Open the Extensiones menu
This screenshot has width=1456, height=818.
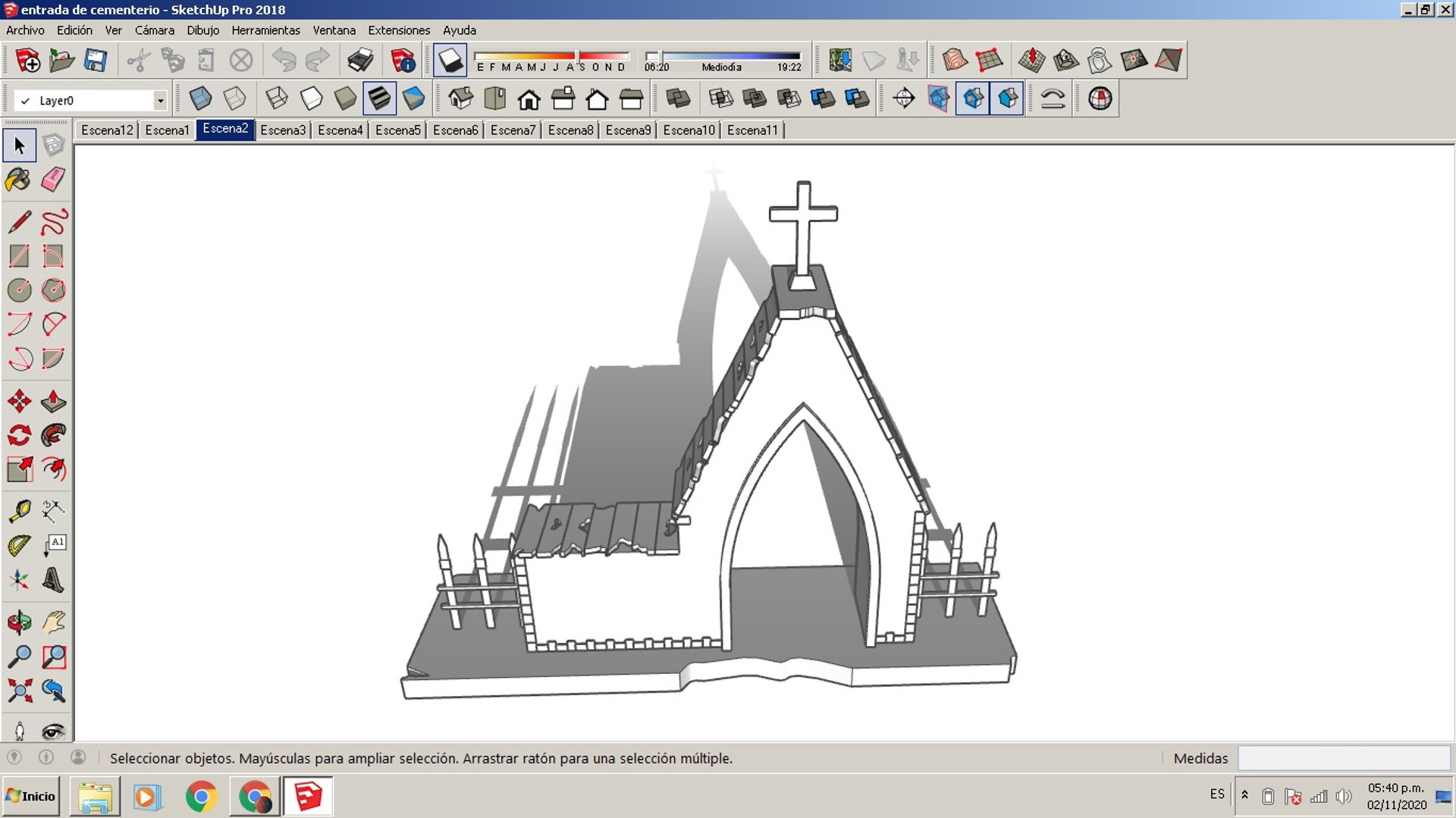click(399, 30)
